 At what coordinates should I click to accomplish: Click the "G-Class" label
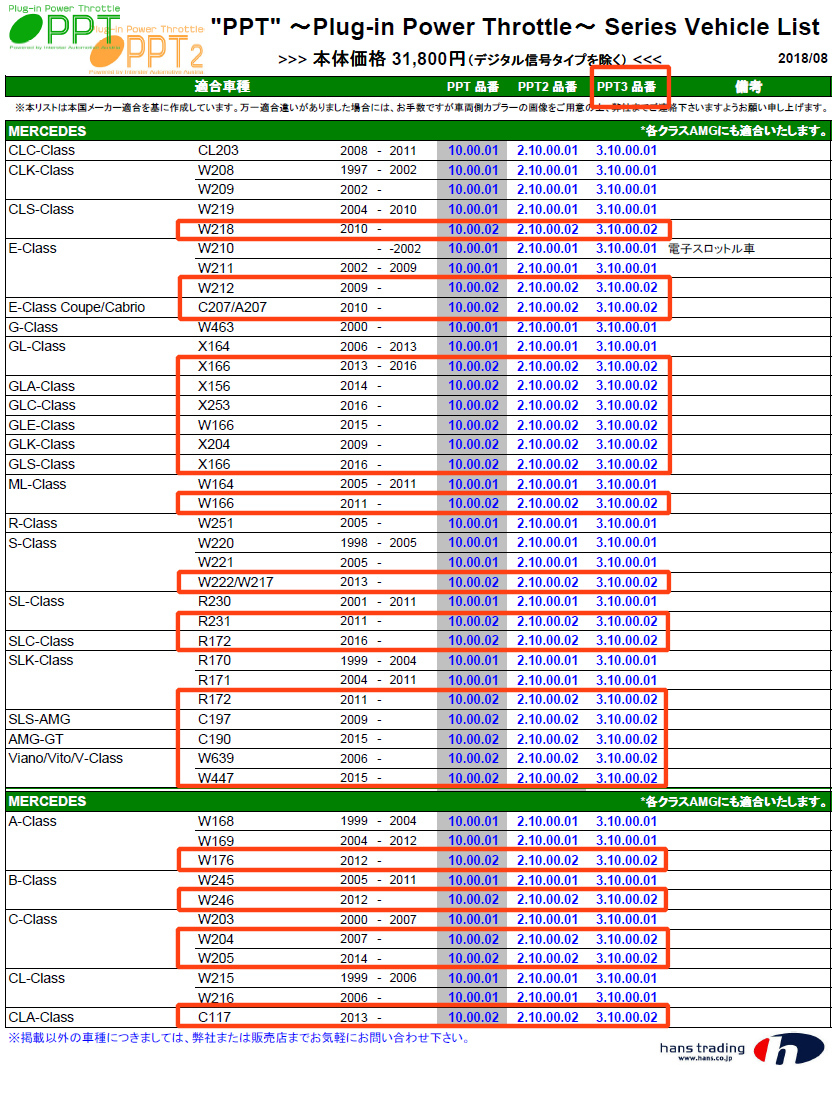click(x=33, y=327)
